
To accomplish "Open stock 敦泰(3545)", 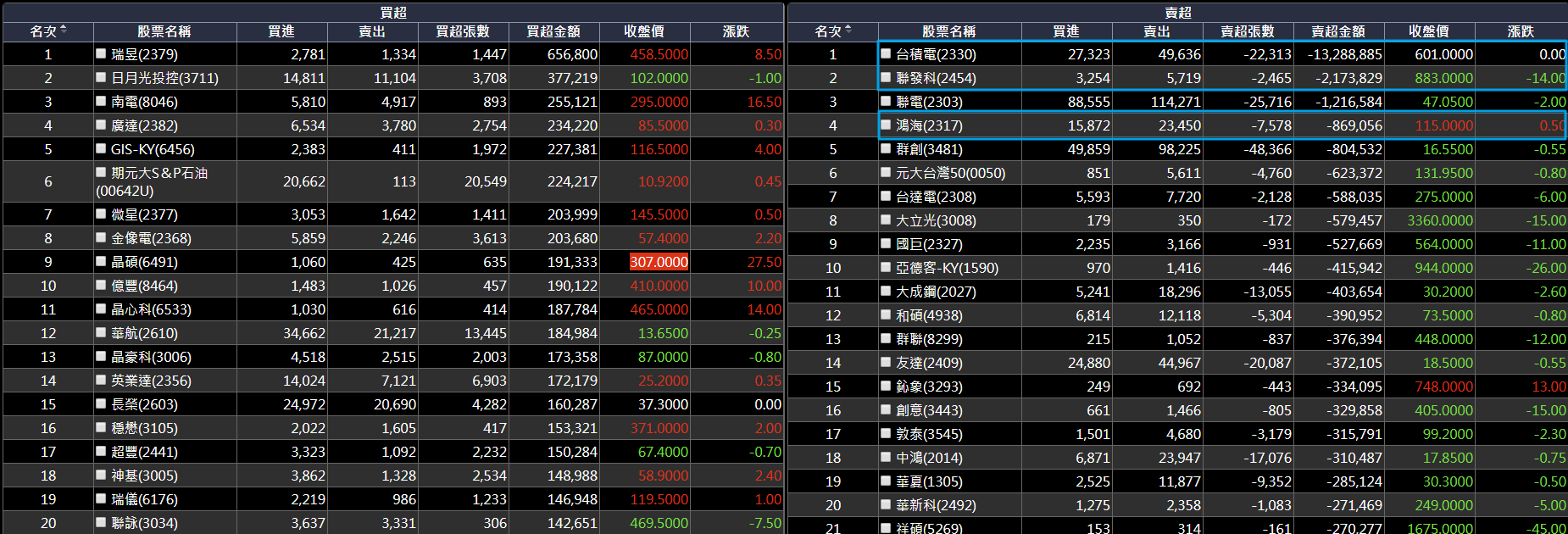I will click(930, 434).
